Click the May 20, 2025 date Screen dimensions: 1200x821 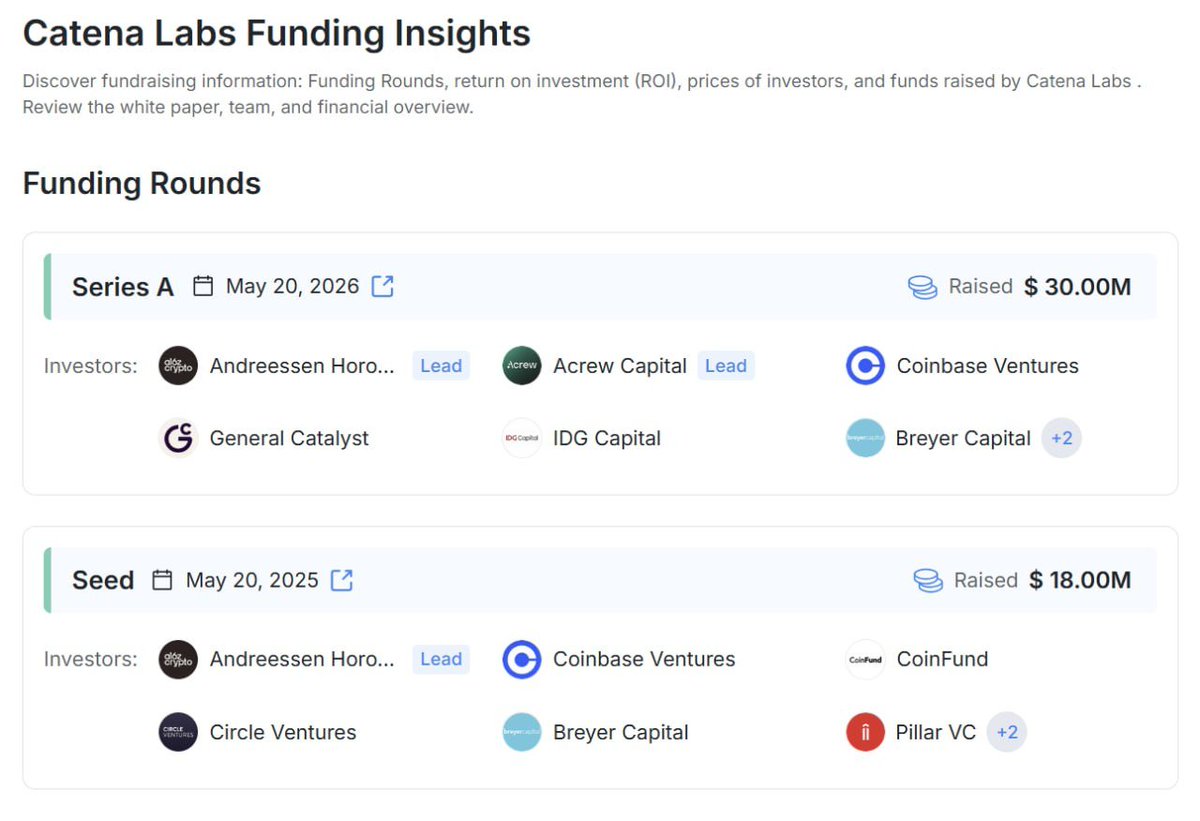point(252,580)
